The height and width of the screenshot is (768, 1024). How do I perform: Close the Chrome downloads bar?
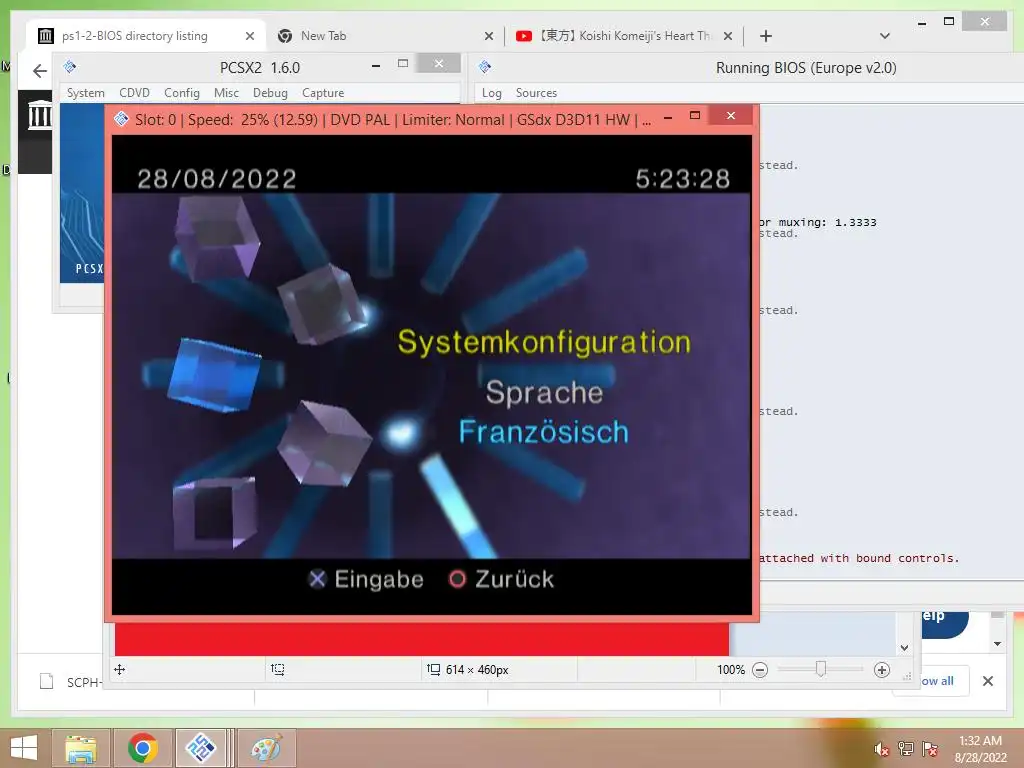[988, 681]
